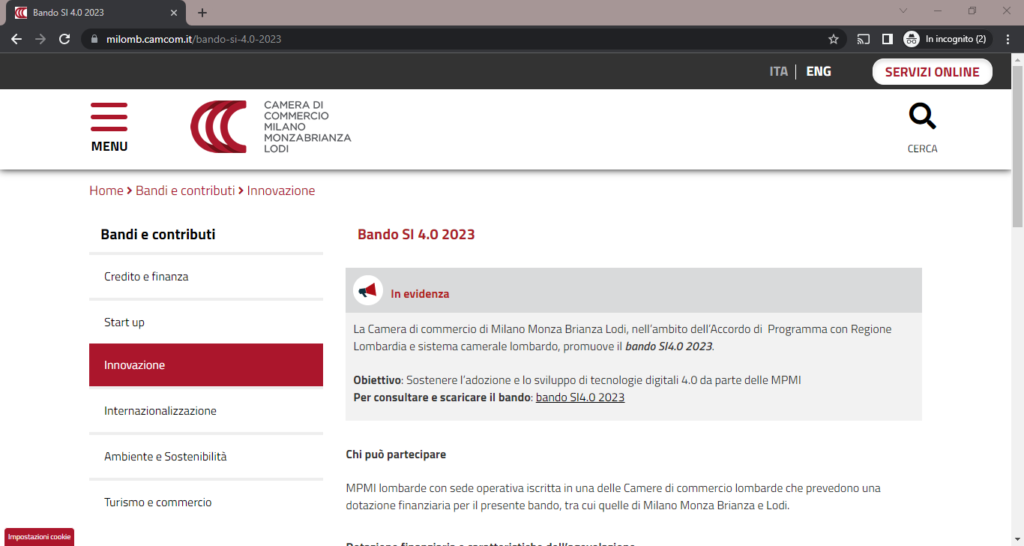Open Chrome three-dot menu
Viewport: 1024px width, 546px height.
pyautogui.click(x=1008, y=39)
